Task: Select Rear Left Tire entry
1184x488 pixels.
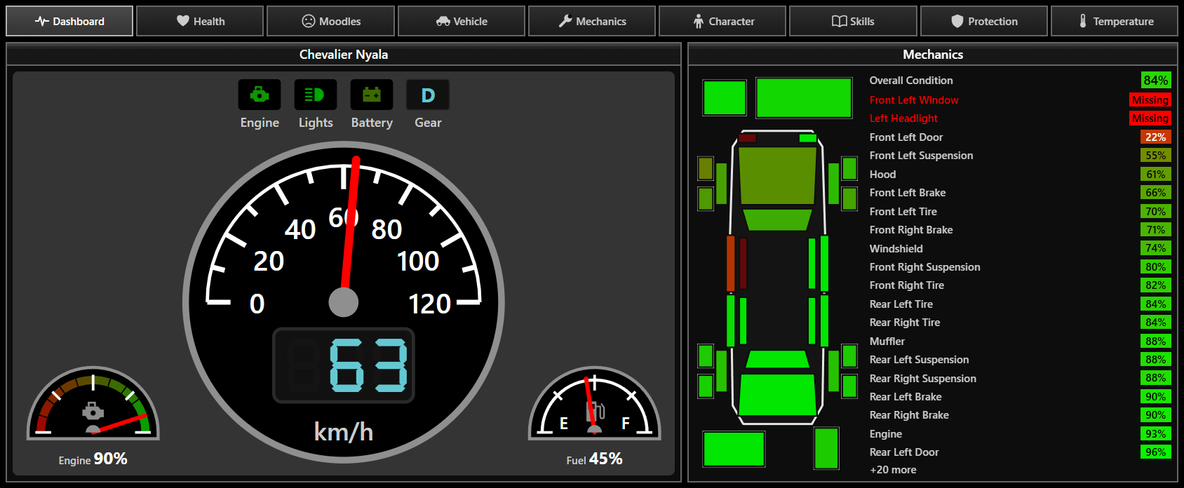Action: (1019, 304)
